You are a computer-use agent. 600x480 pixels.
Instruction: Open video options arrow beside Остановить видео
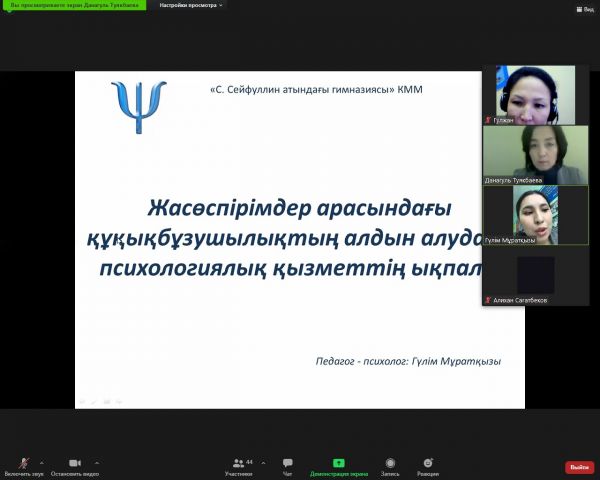click(x=97, y=462)
